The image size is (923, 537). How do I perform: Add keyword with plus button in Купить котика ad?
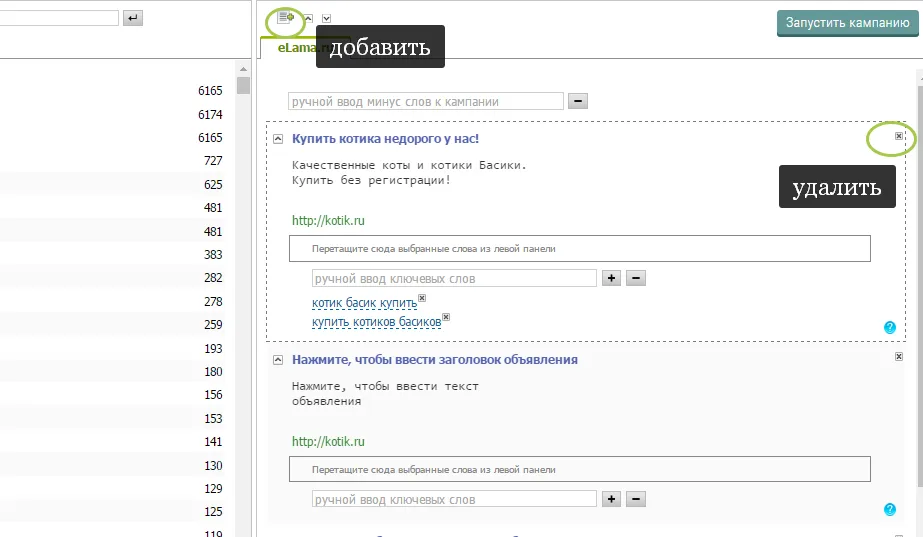611,278
